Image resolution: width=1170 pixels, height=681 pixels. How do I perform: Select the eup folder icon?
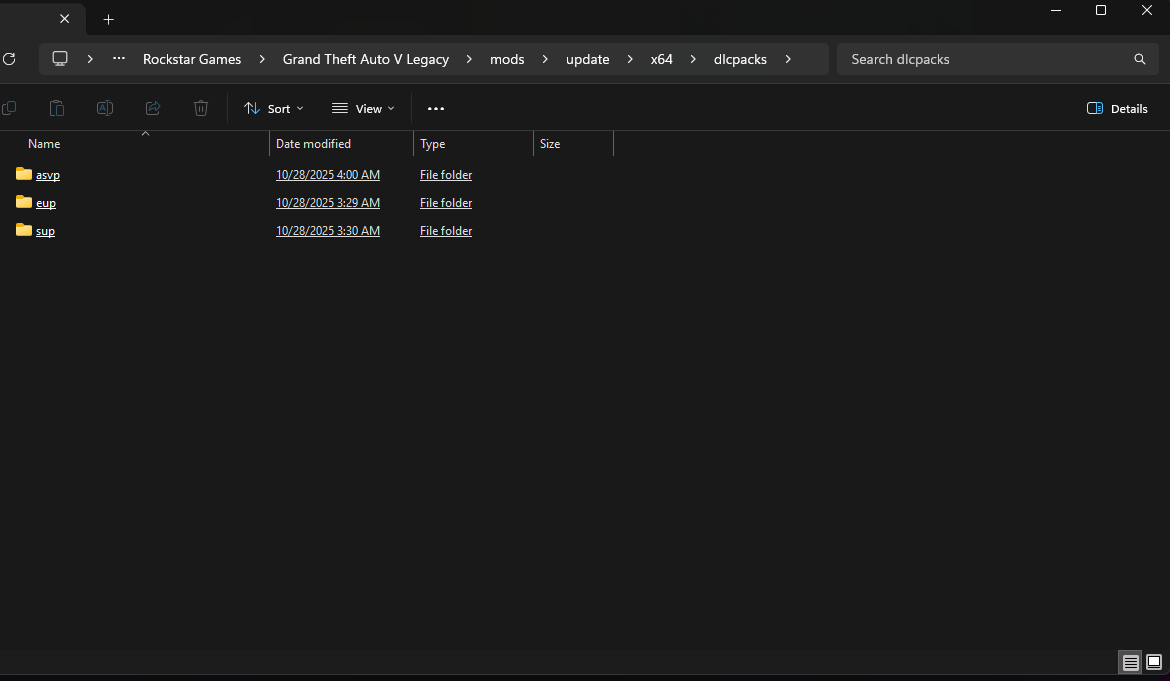tap(24, 202)
